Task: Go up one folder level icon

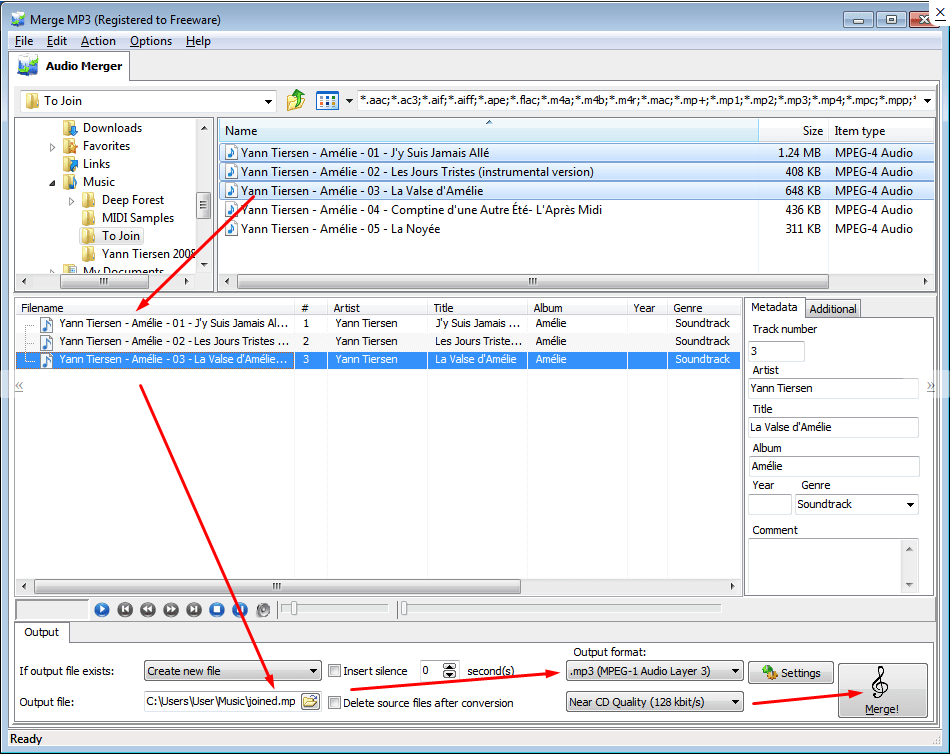Action: [296, 100]
